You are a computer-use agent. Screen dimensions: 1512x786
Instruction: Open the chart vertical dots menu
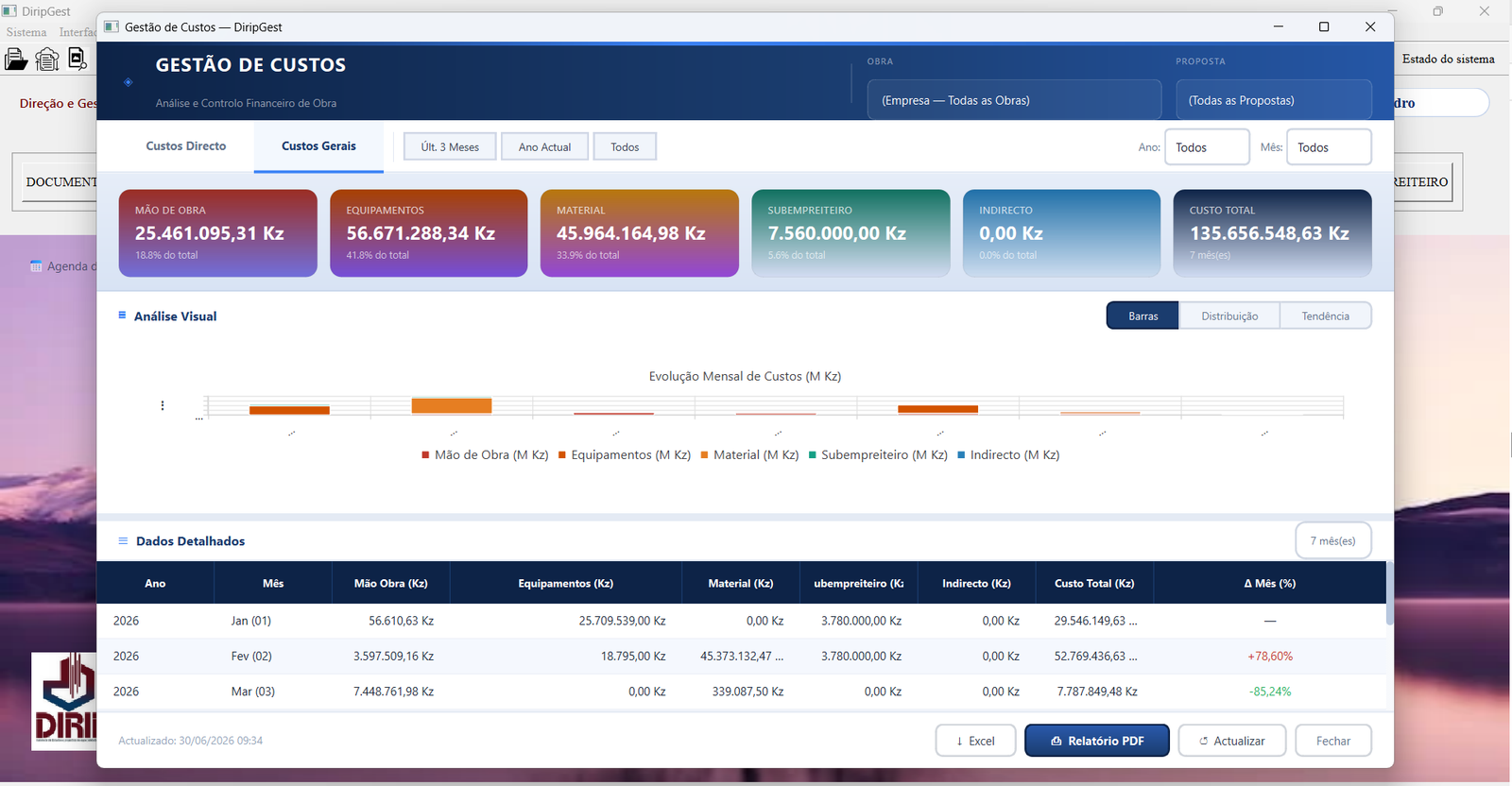[163, 405]
